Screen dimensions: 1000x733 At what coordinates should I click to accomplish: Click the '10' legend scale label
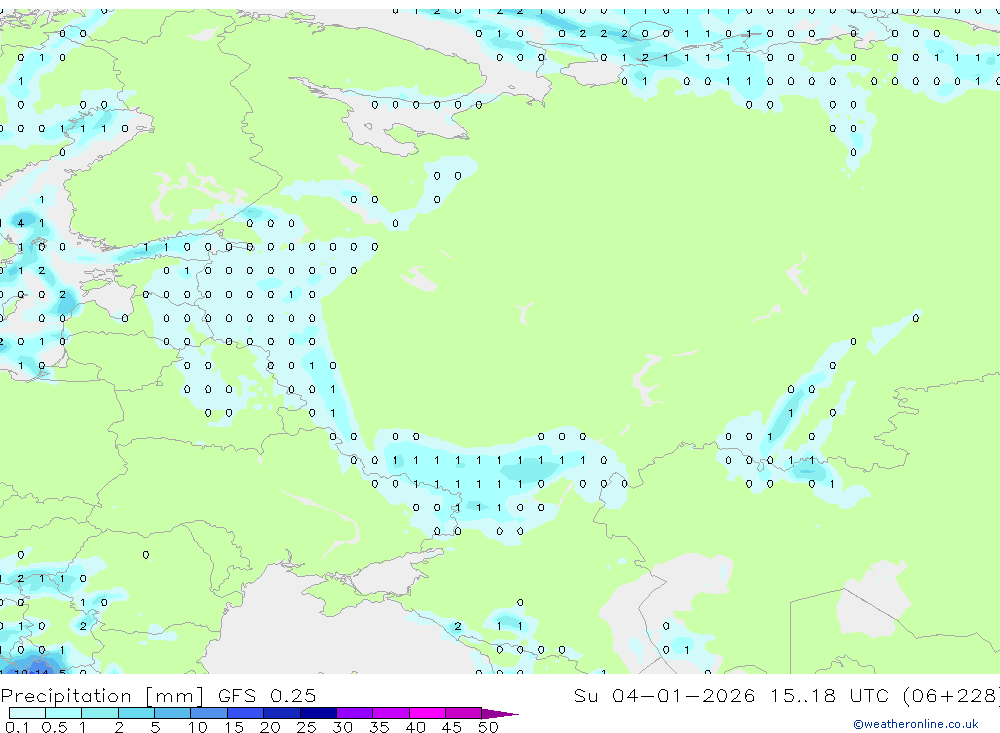[197, 727]
